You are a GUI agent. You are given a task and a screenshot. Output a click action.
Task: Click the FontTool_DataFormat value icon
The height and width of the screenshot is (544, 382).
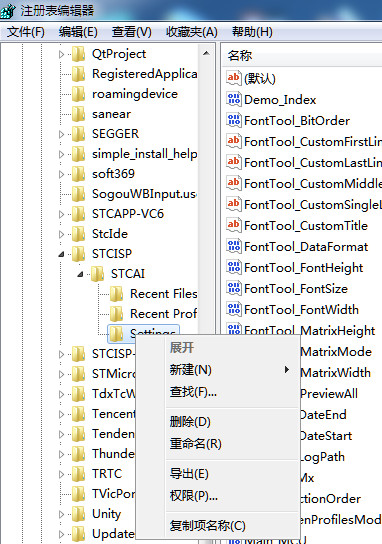pos(234,246)
